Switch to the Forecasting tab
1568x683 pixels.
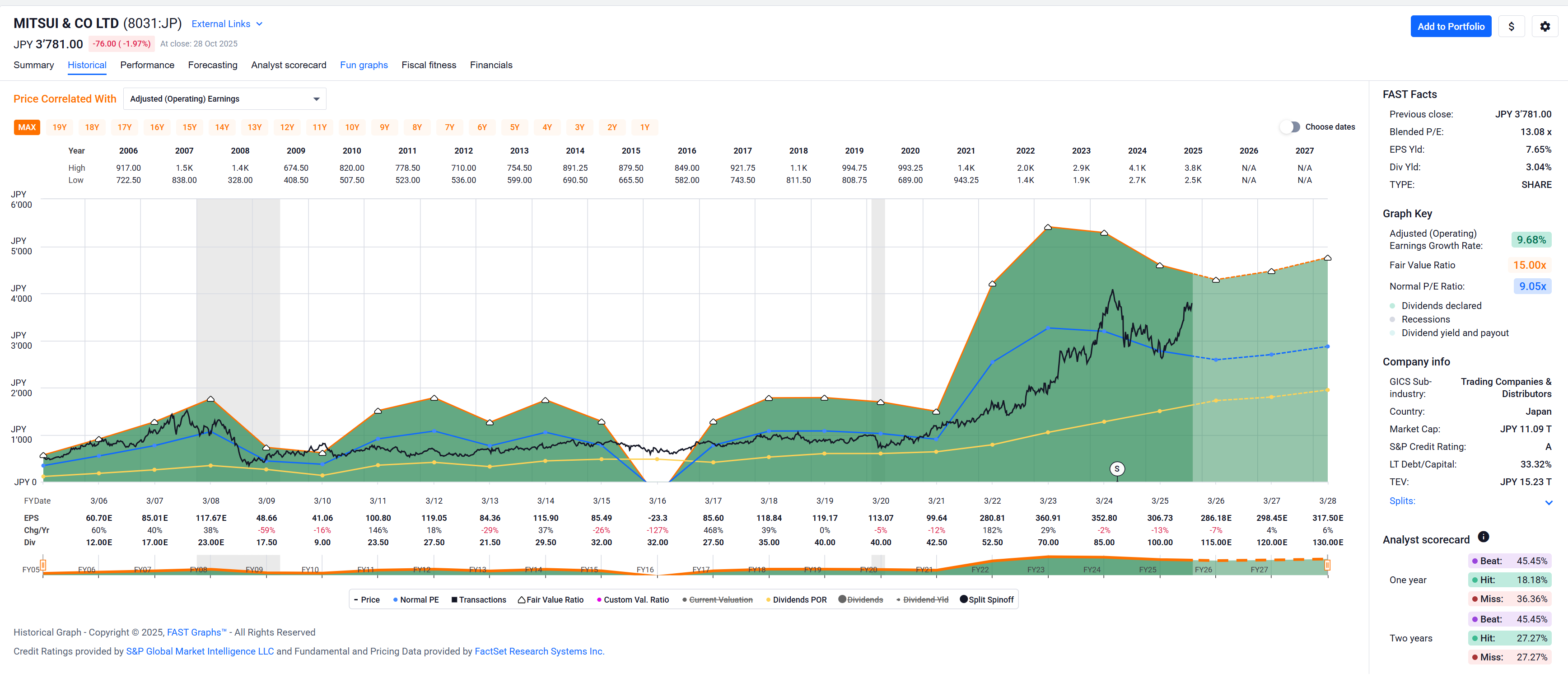click(x=212, y=65)
